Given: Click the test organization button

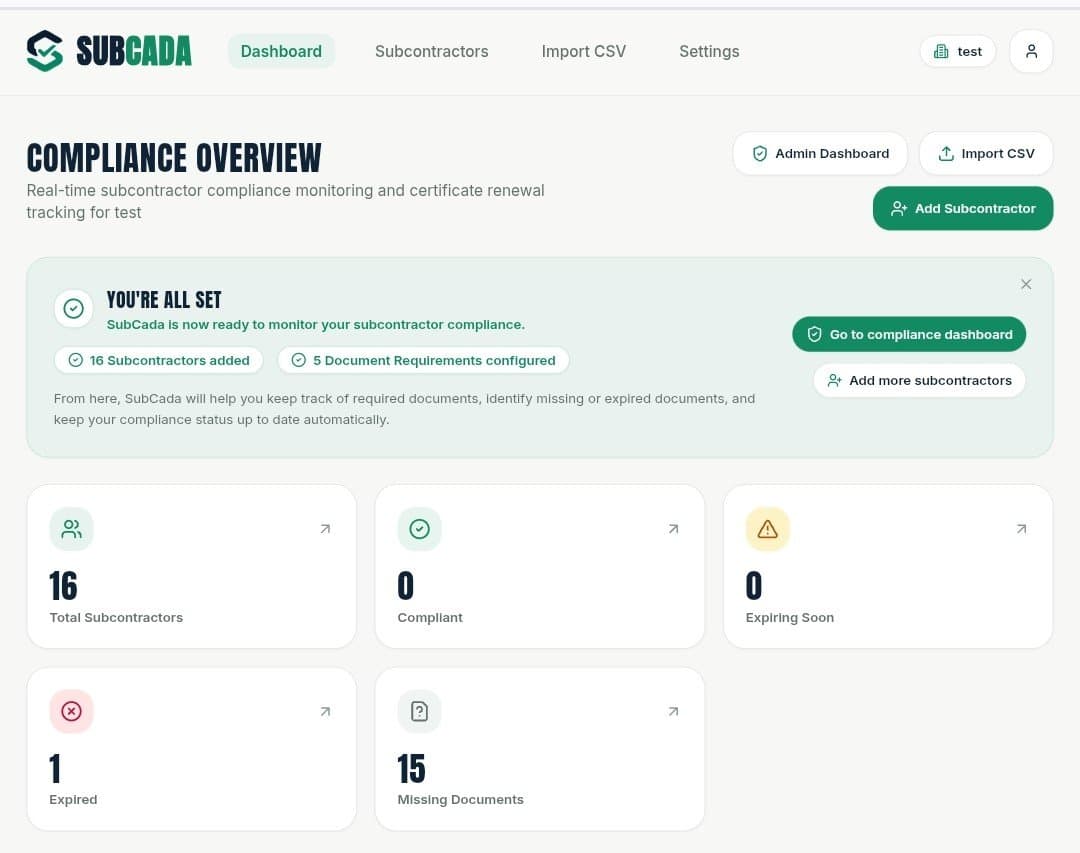Looking at the screenshot, I should click(957, 52).
